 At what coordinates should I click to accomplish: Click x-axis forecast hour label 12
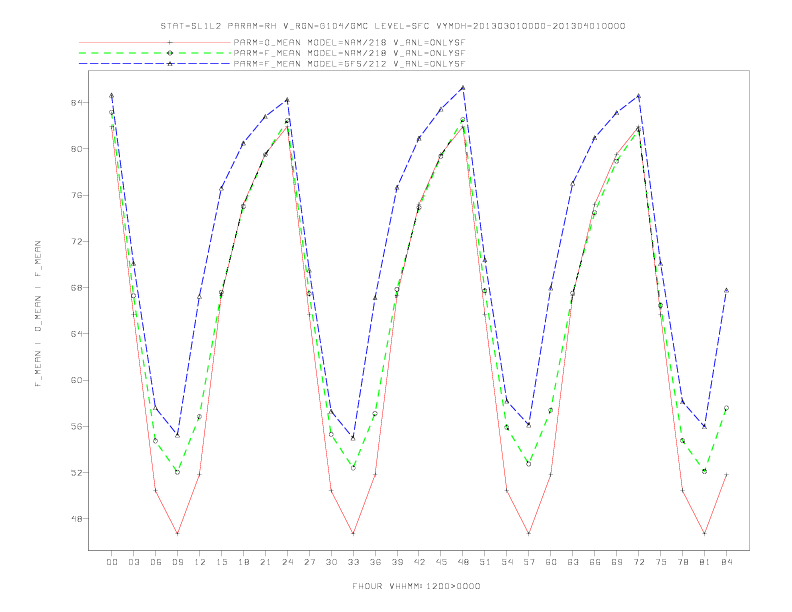pos(200,562)
